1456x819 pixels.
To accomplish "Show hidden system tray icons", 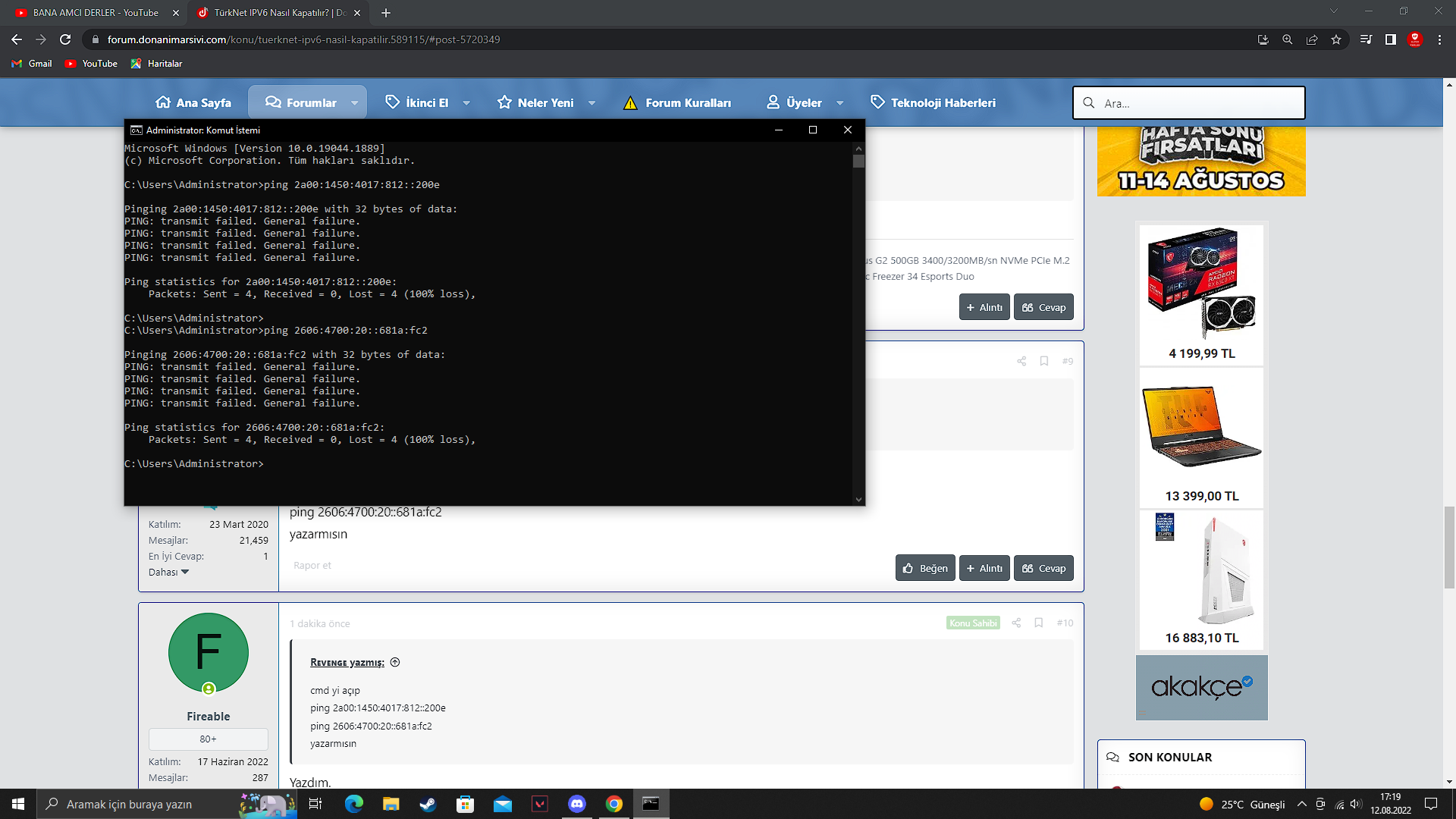I will 1302,804.
